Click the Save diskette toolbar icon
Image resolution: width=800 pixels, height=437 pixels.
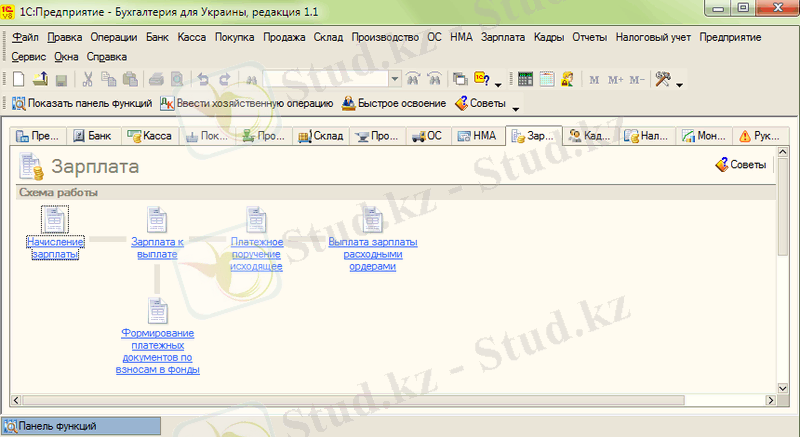click(62, 80)
